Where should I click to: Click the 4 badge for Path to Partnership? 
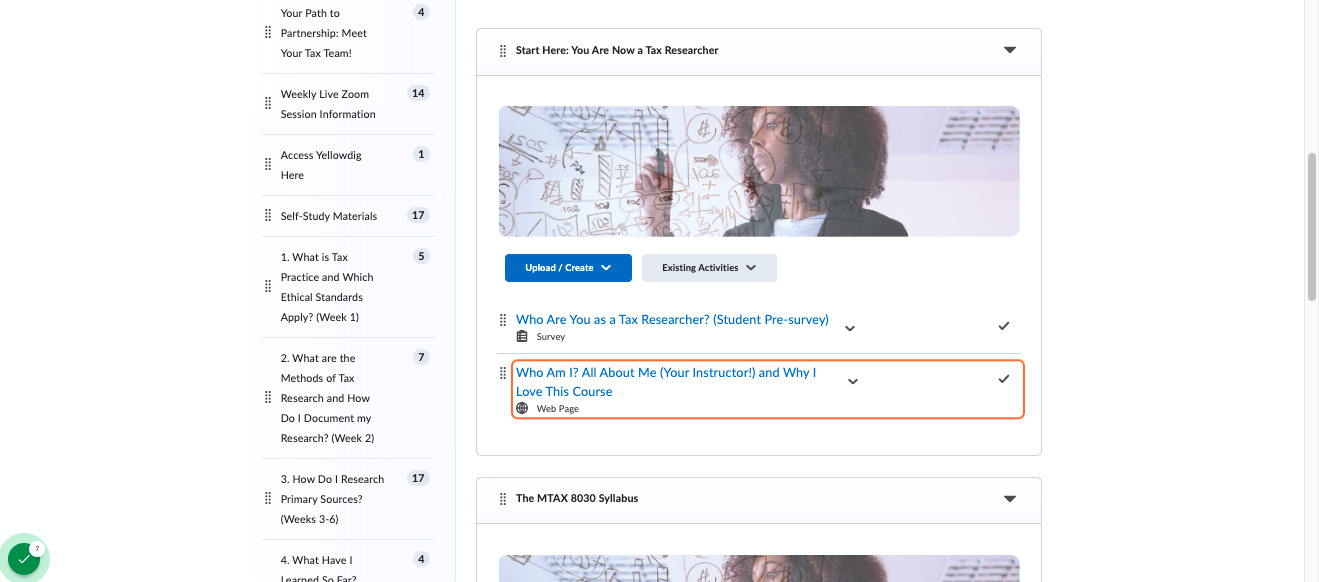421,12
